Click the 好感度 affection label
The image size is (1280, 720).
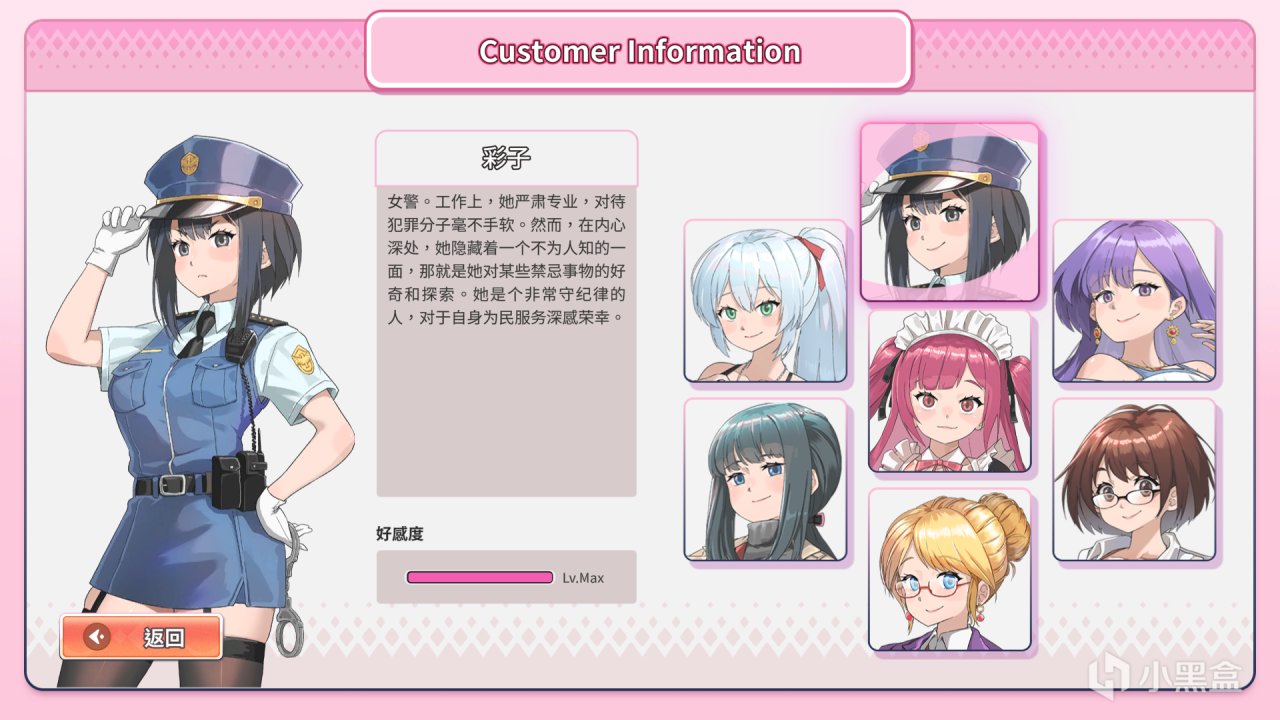[400, 534]
